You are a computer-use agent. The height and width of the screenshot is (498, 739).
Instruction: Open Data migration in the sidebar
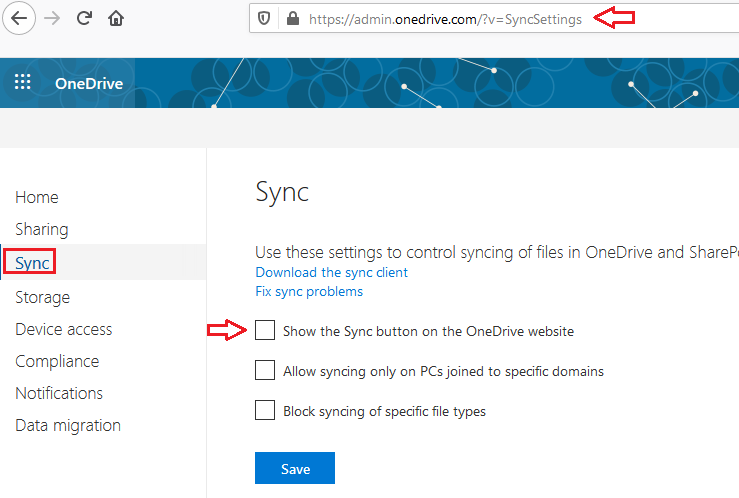coord(68,425)
